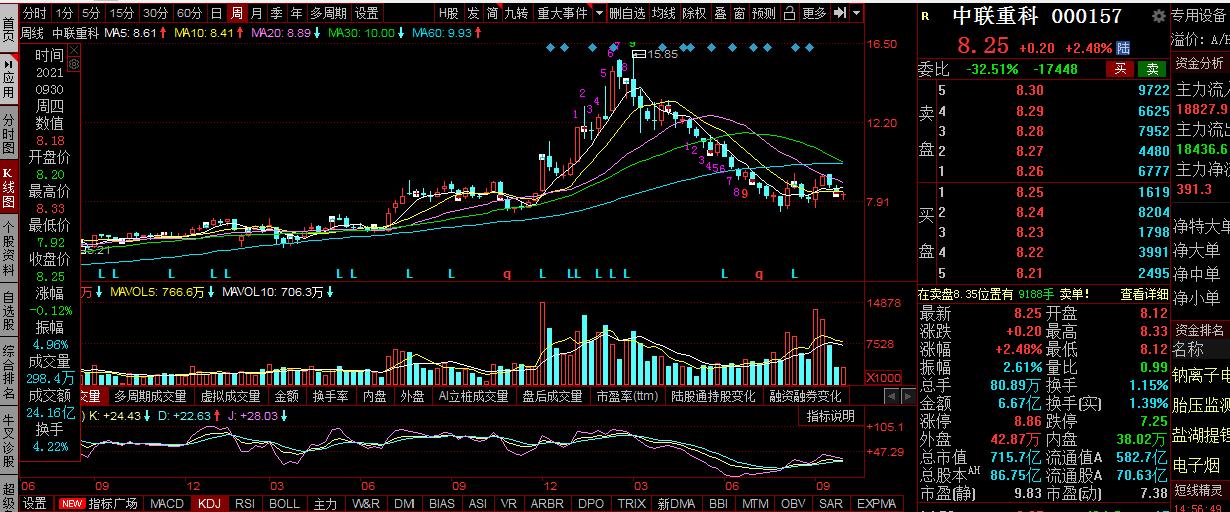The width and height of the screenshot is (1230, 512).
Task: Switch to daily 日 period
Action: 216,13
